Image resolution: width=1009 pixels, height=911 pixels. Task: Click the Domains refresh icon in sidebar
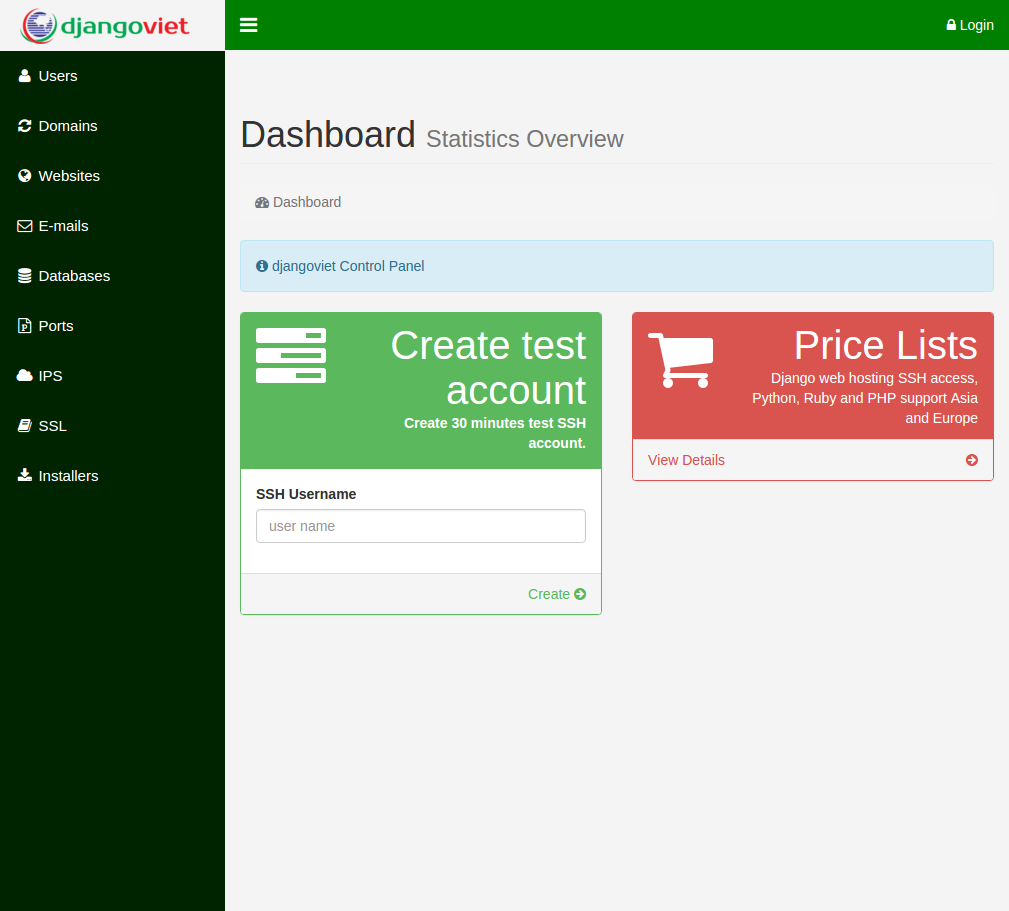25,126
